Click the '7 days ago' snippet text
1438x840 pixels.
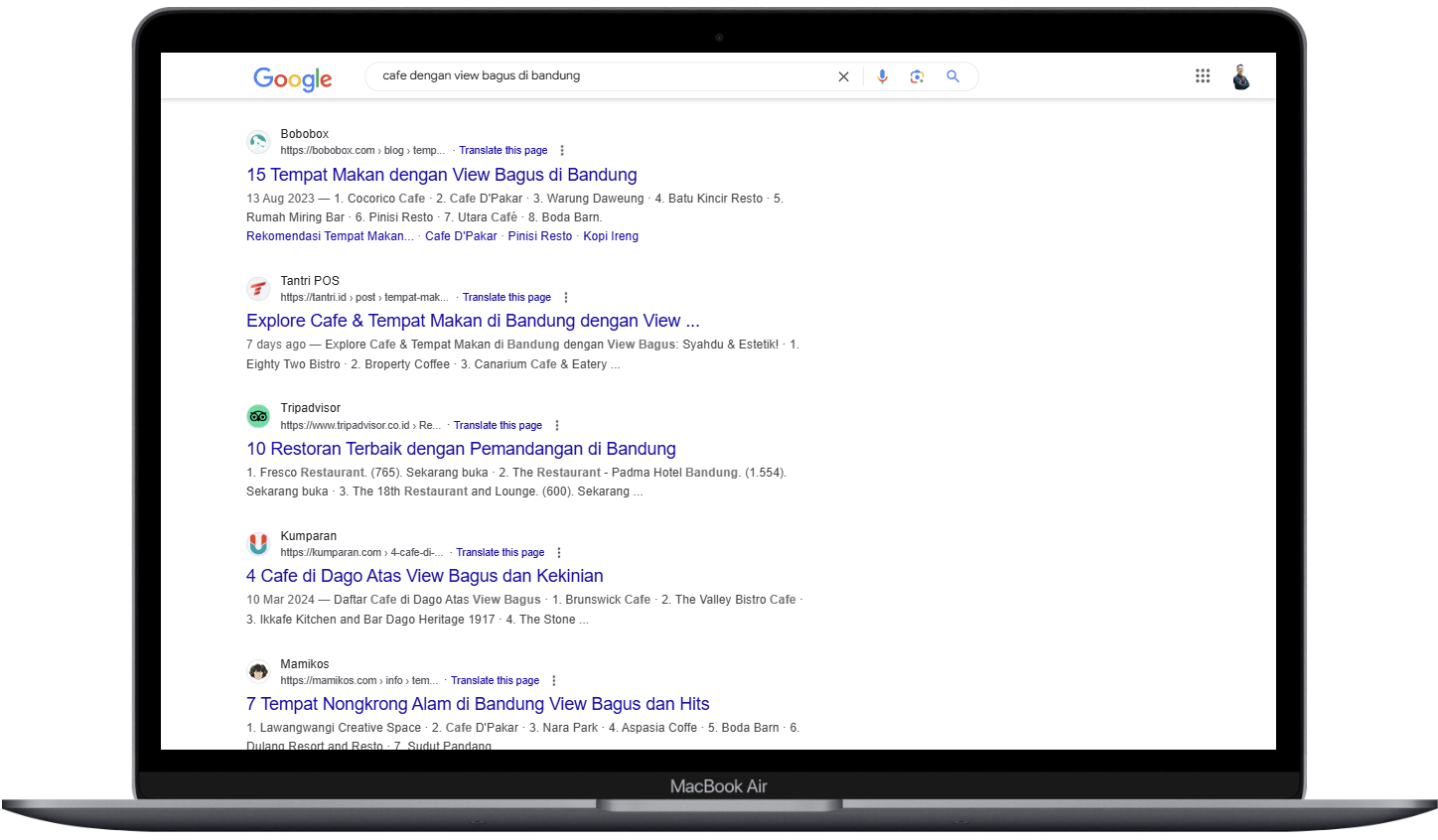pos(276,345)
